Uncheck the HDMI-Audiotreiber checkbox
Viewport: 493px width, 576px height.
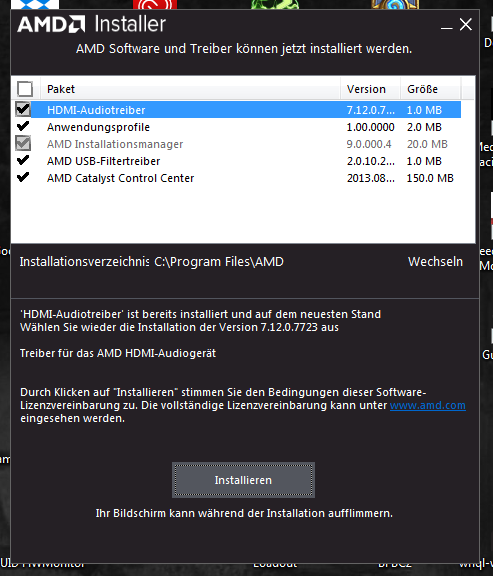(x=23, y=109)
